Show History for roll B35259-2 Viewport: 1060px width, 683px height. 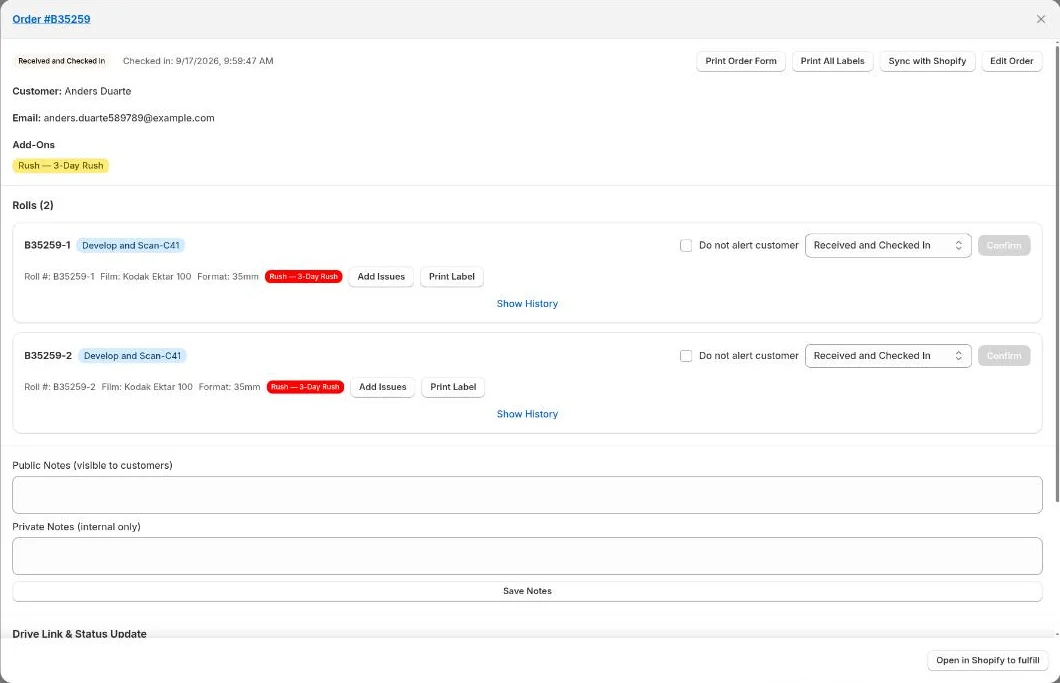[x=527, y=414]
